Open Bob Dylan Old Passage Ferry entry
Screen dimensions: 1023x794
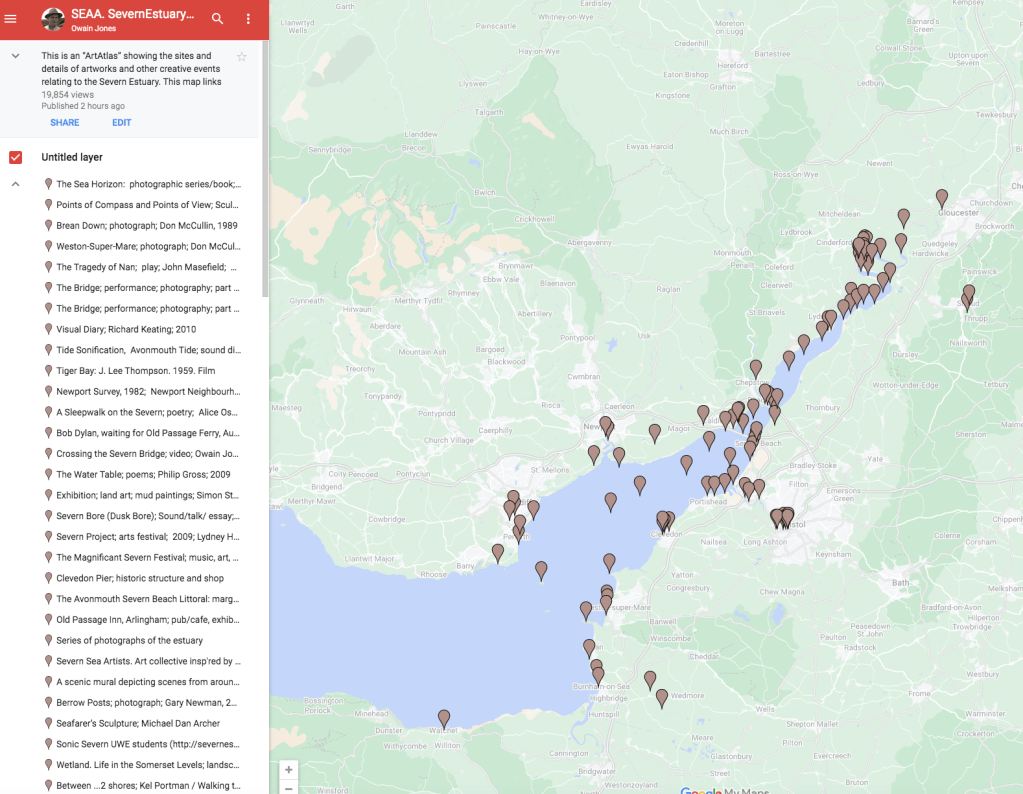[147, 433]
